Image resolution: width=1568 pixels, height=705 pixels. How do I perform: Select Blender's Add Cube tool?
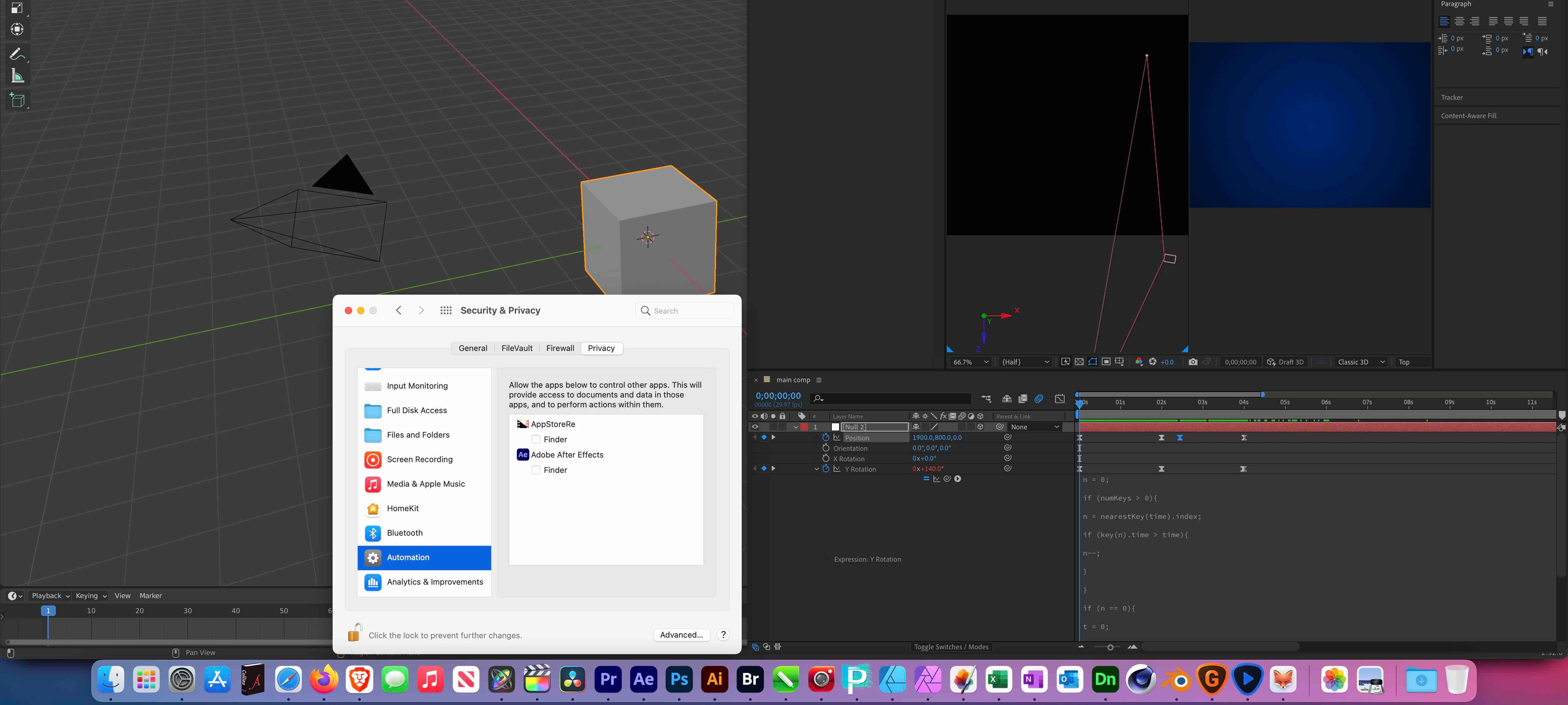[x=17, y=100]
